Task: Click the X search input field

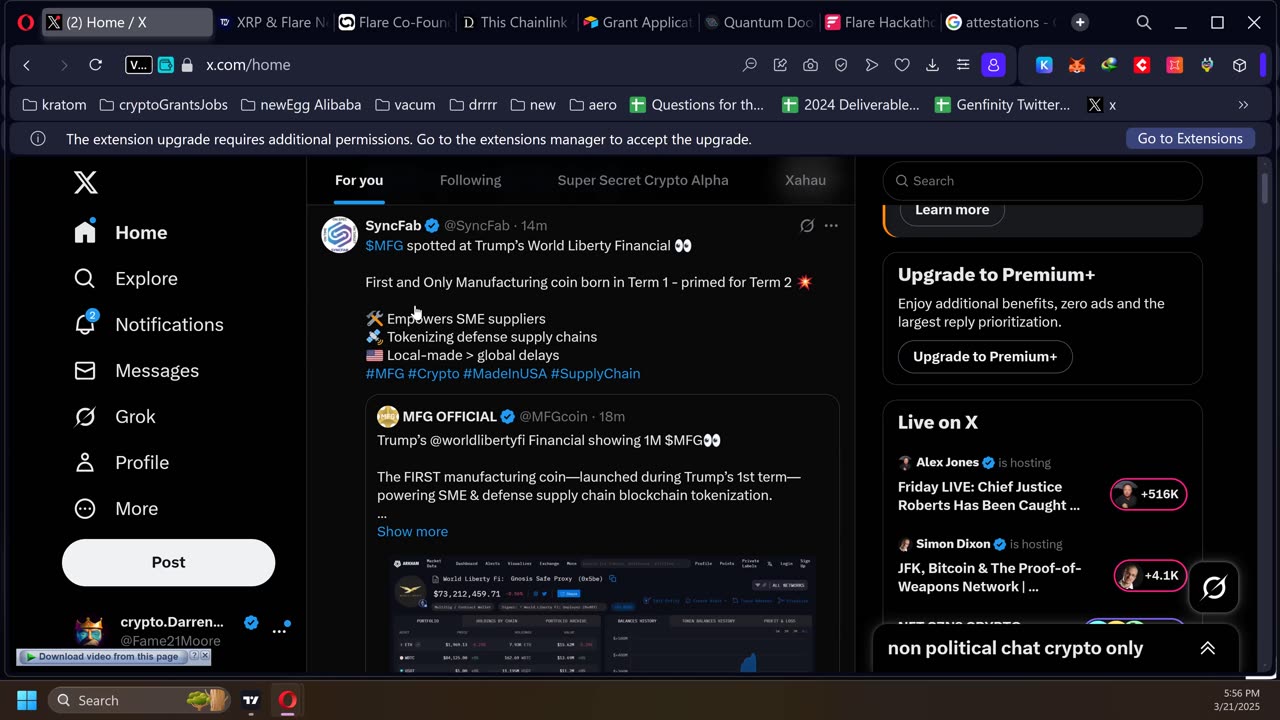Action: pyautogui.click(x=1043, y=181)
